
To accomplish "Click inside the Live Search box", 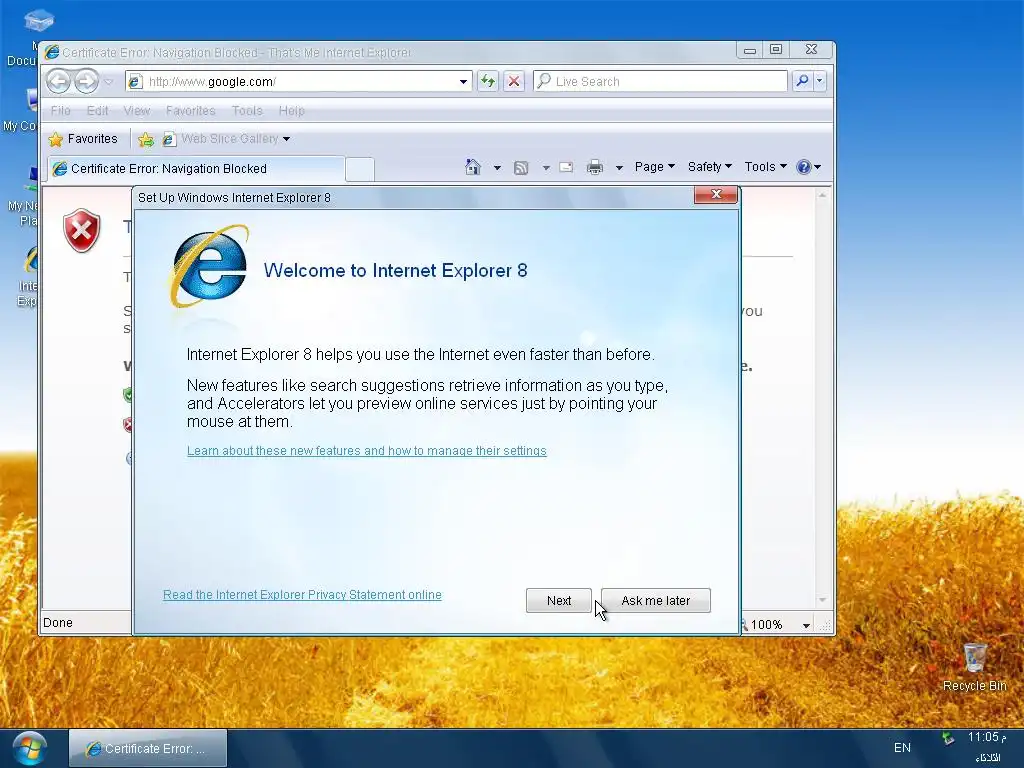I will [x=660, y=81].
